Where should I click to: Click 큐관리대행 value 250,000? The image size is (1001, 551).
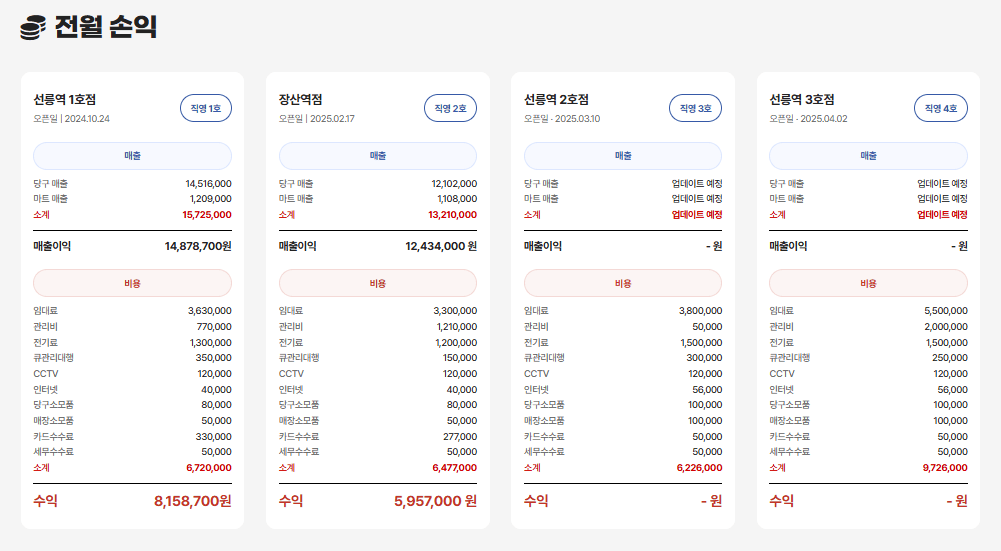pos(950,358)
